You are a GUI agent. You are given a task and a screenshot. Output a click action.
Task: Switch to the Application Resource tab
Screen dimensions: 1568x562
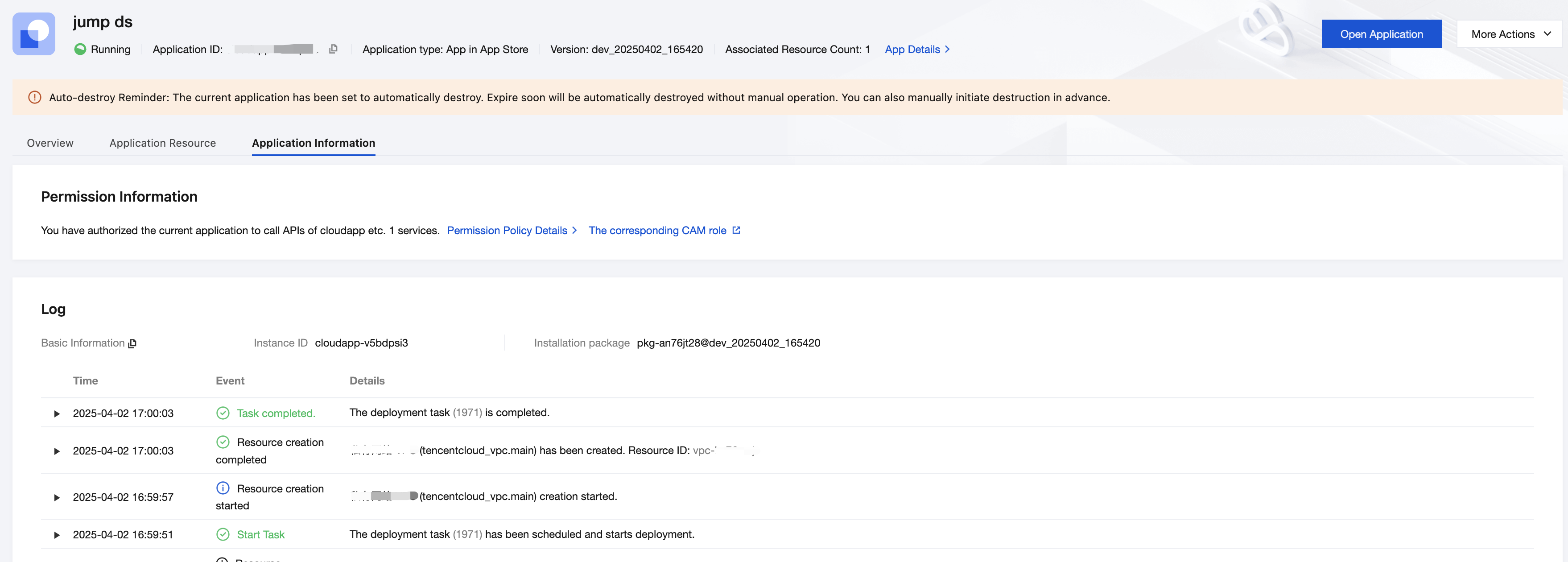coord(162,143)
